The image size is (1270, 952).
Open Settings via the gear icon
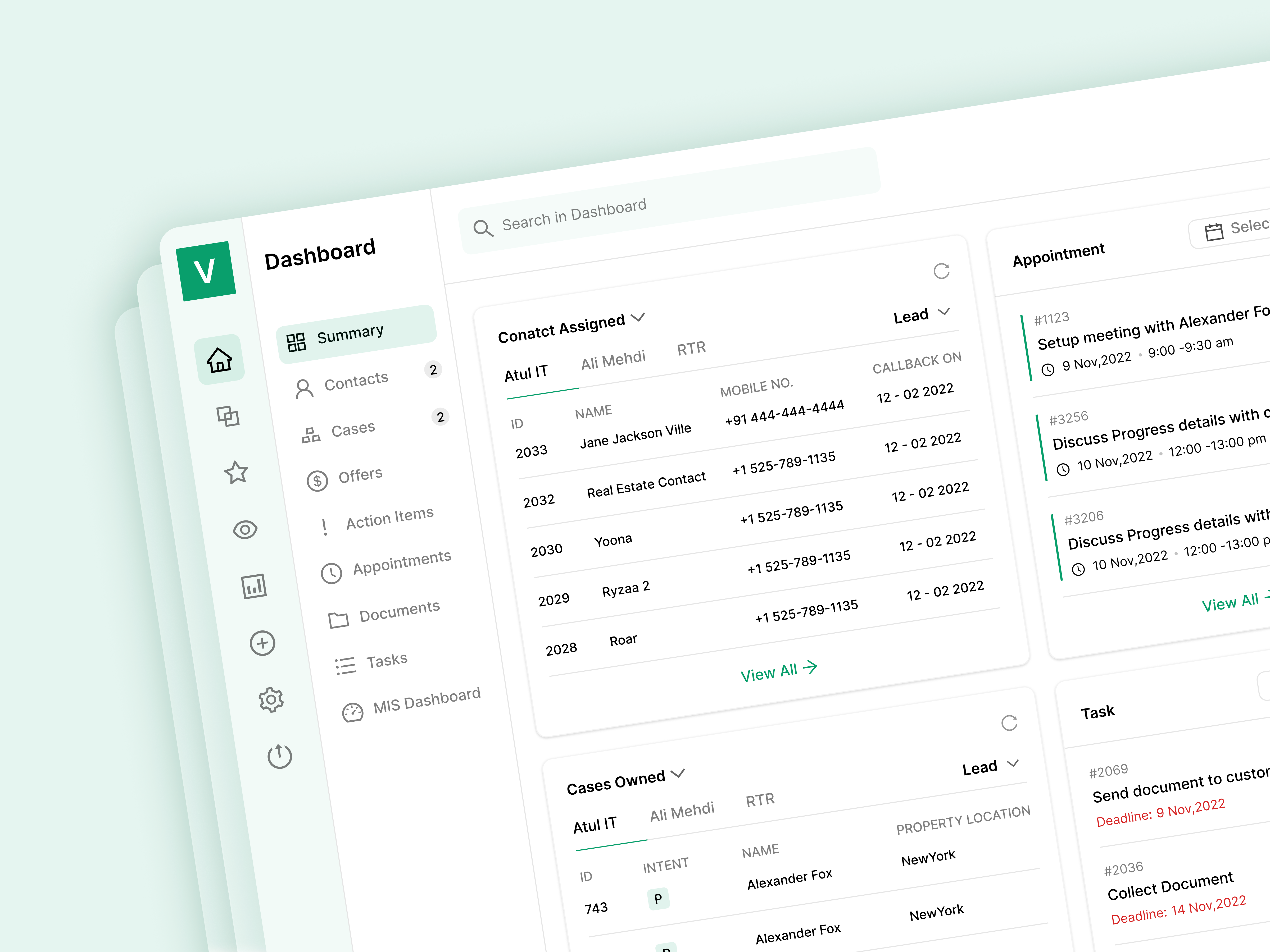click(x=270, y=699)
